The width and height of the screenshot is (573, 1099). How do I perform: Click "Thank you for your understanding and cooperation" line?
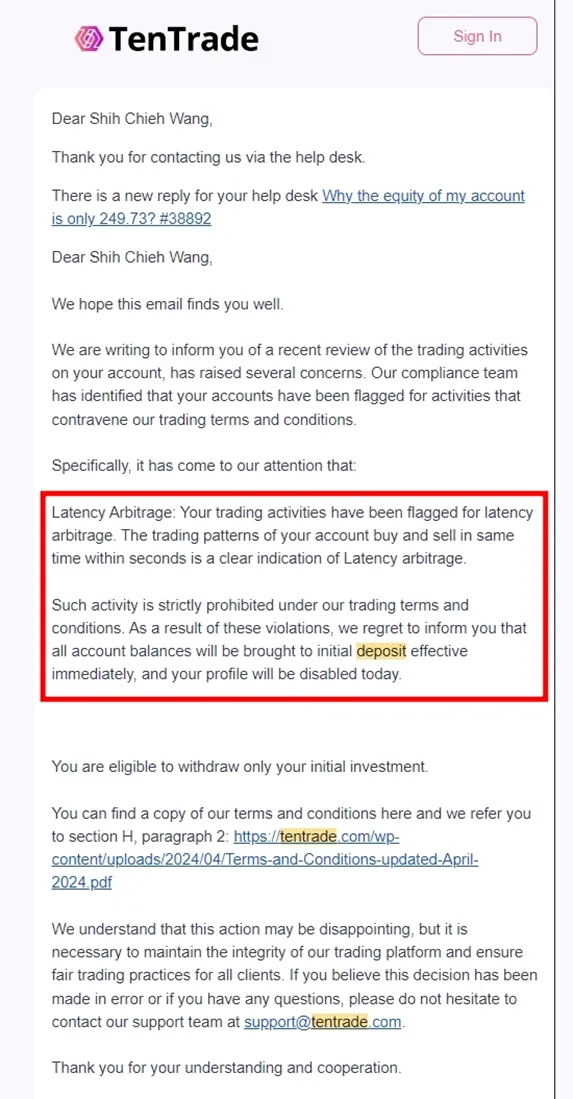226,1068
